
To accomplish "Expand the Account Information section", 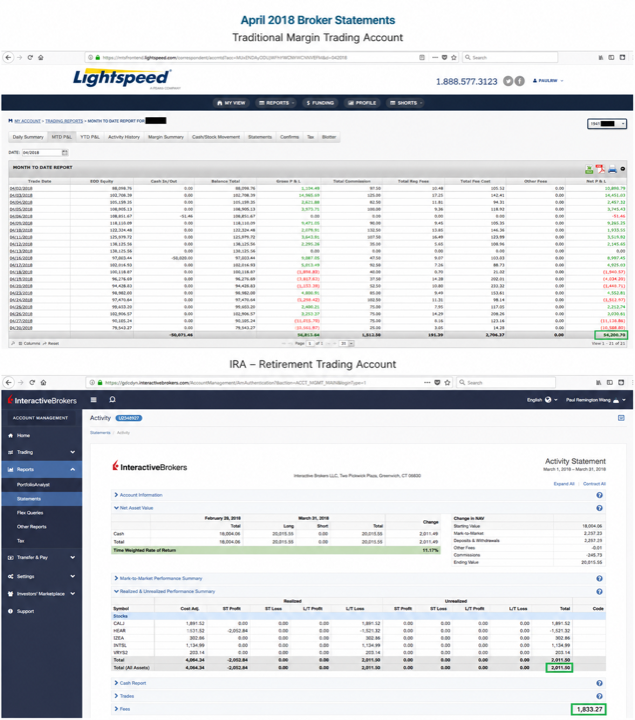I will (138, 495).
